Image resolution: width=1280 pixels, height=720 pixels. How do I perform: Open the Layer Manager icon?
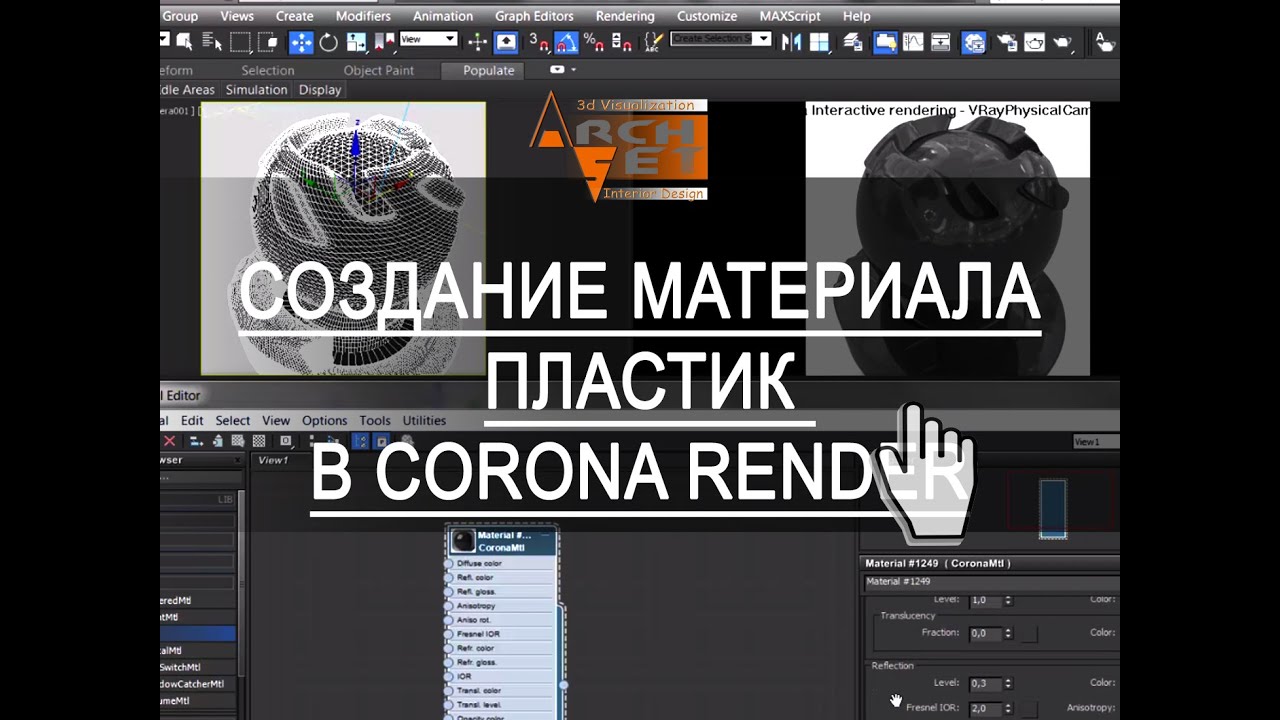point(853,42)
